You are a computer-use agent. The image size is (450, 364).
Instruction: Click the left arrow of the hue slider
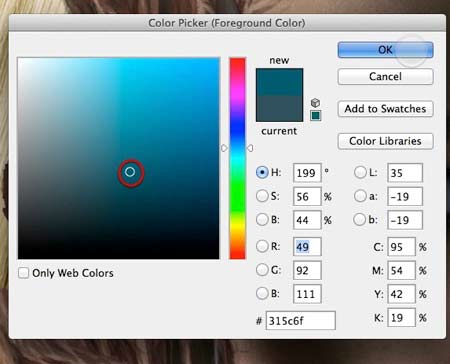[x=224, y=148]
